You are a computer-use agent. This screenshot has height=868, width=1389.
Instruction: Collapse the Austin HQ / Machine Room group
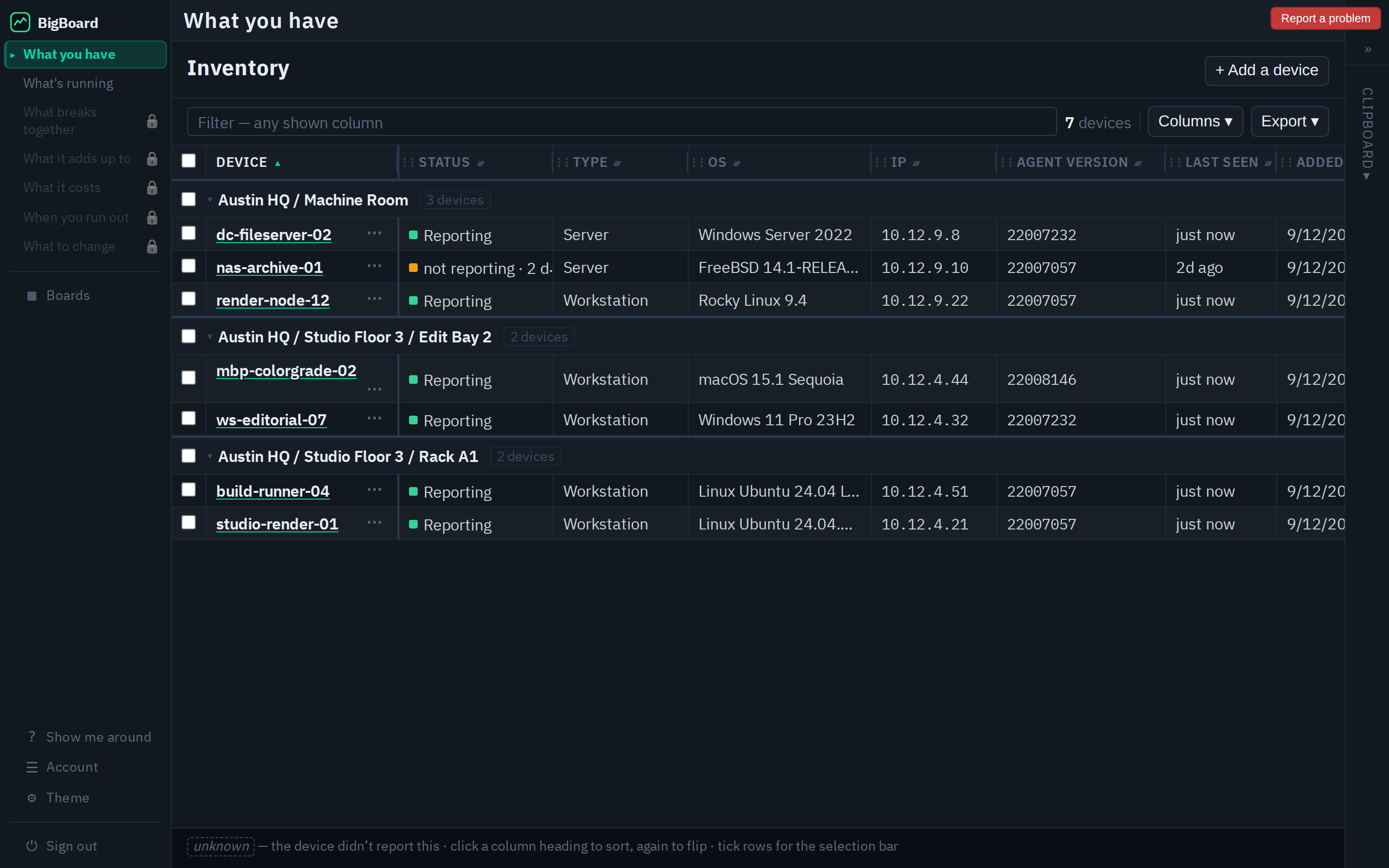[210, 200]
